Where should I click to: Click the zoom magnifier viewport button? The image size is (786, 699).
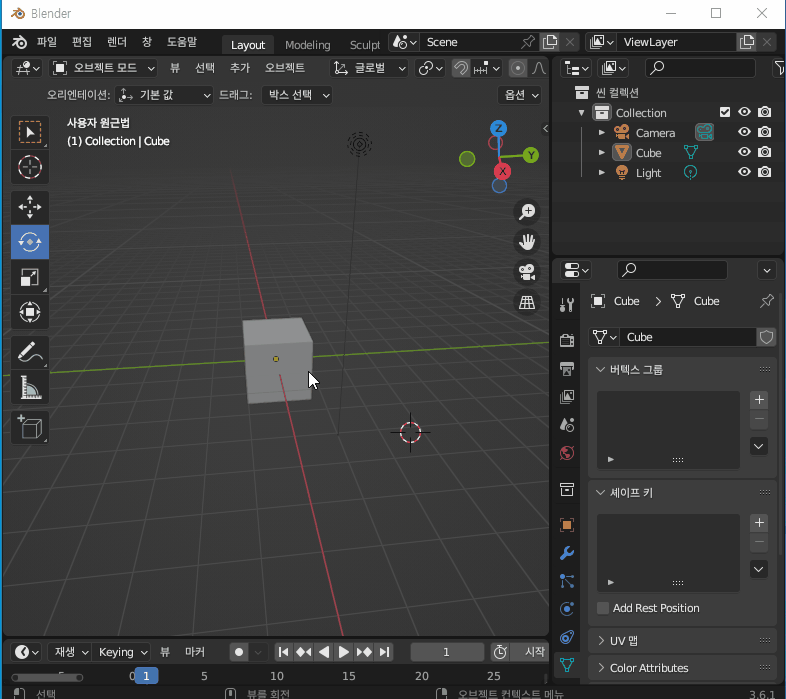(527, 212)
